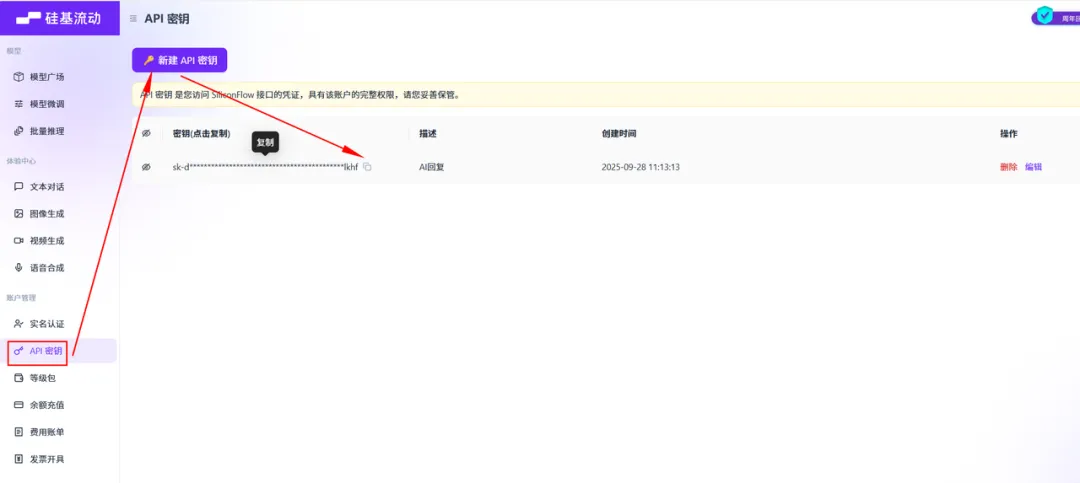Click the 描述 column header
The height and width of the screenshot is (483, 1080).
428,134
